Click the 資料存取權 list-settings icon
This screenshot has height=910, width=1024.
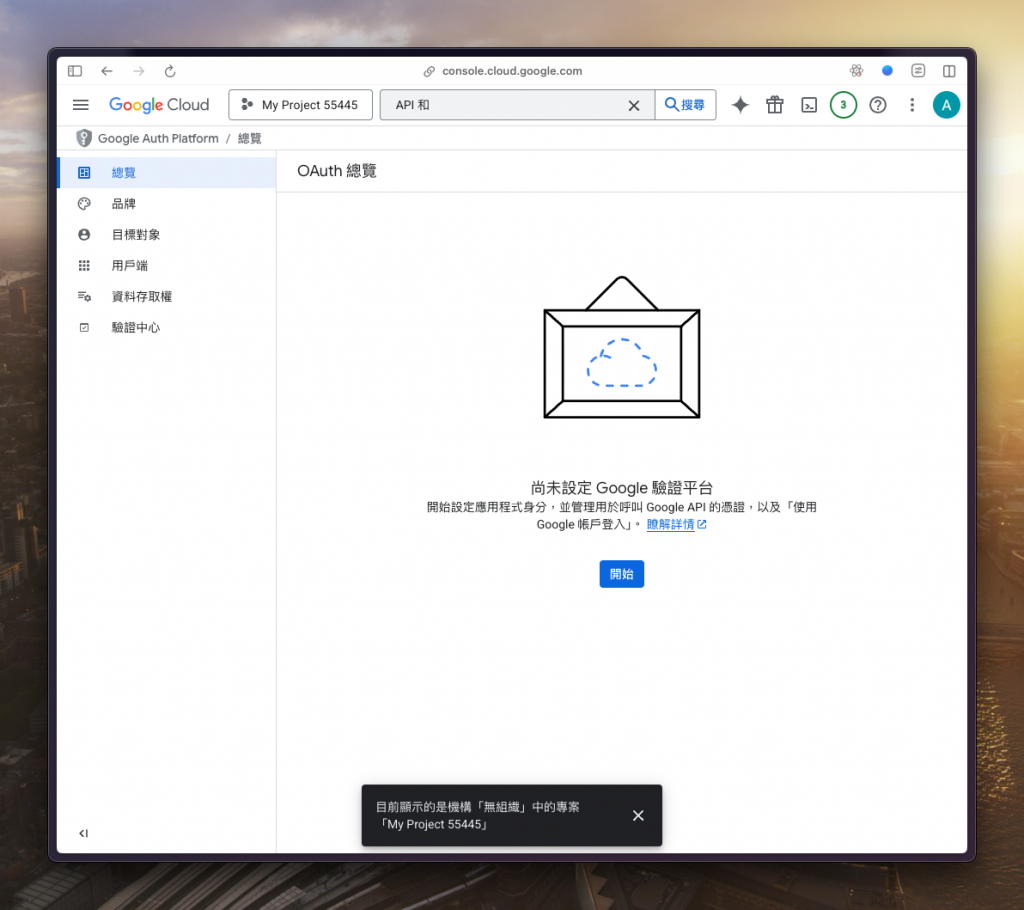[x=84, y=297]
